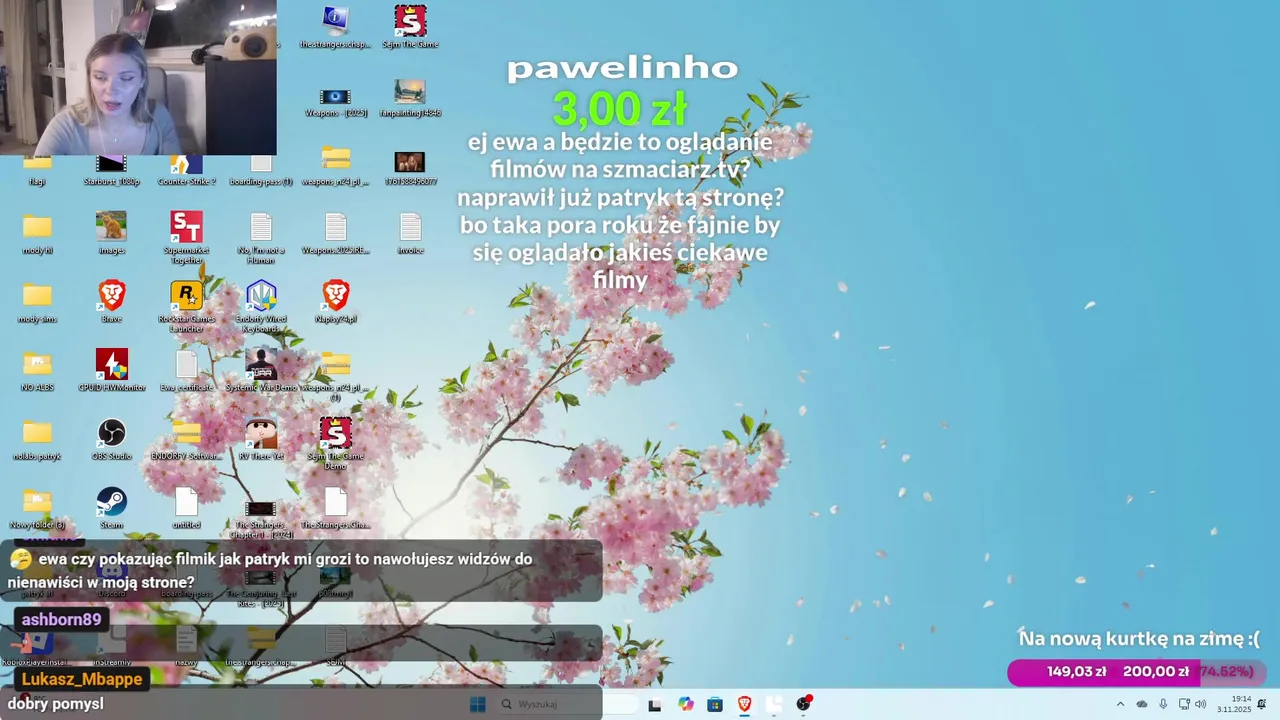Open the flagi folder

tap(37, 170)
